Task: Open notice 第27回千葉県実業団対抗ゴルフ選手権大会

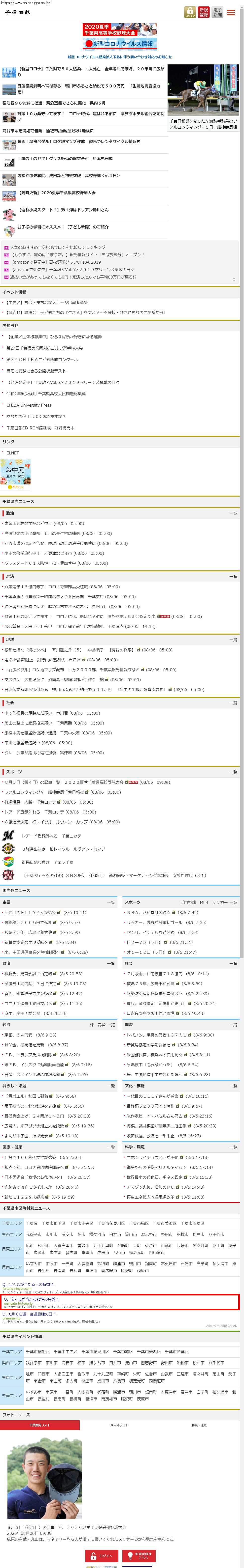Action: click(x=44, y=348)
